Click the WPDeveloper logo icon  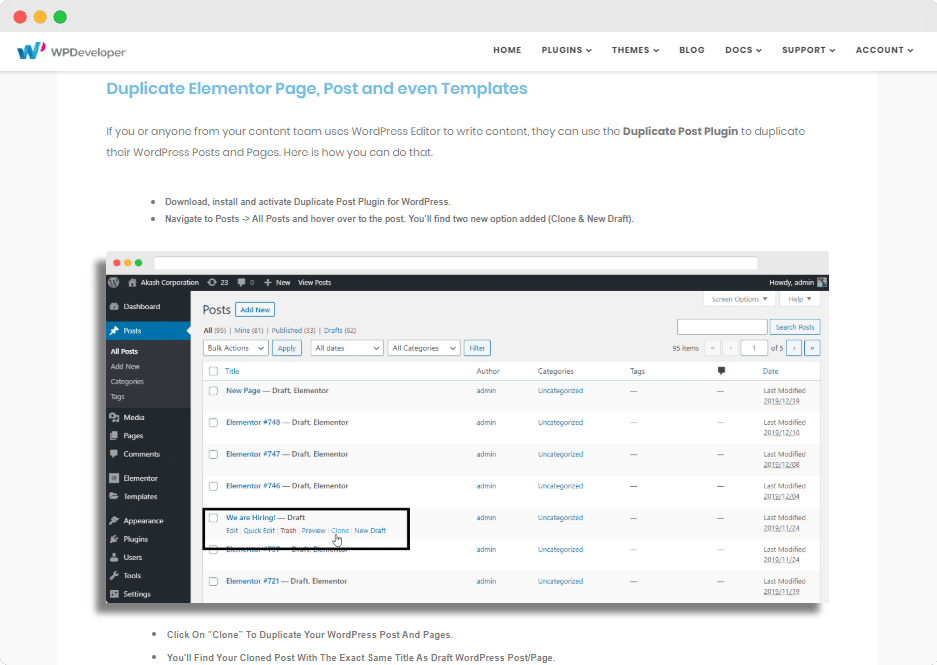(31, 50)
